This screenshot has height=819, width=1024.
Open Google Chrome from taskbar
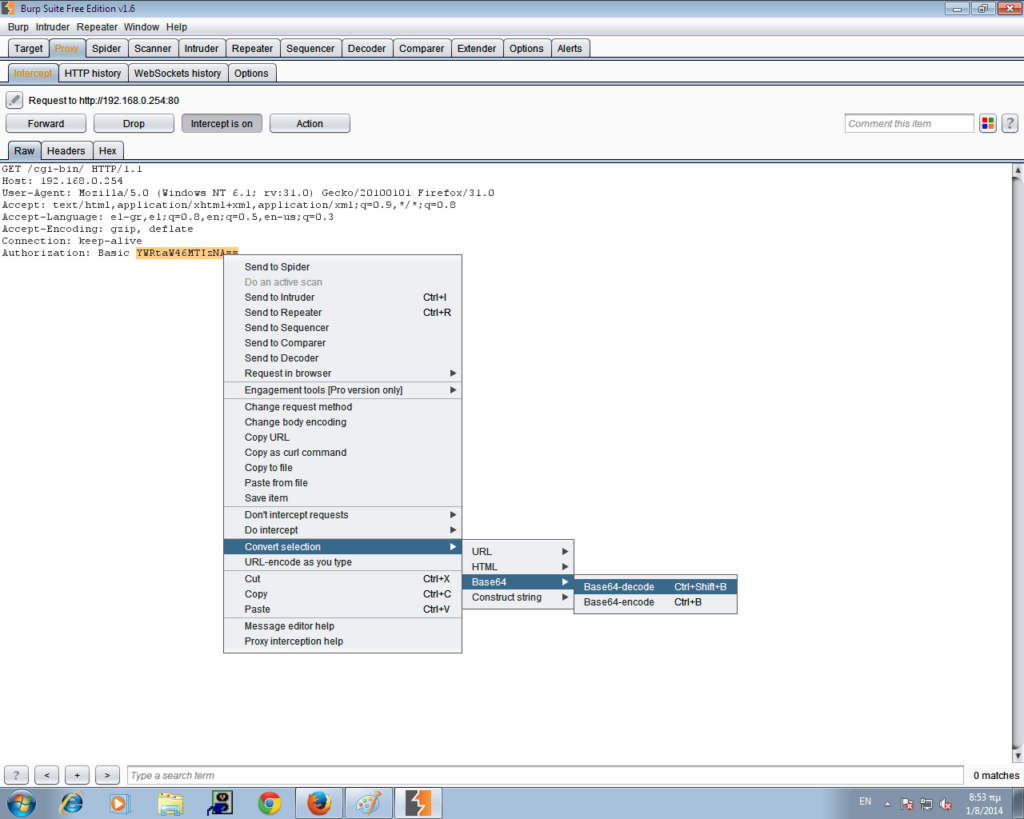pyautogui.click(x=269, y=803)
